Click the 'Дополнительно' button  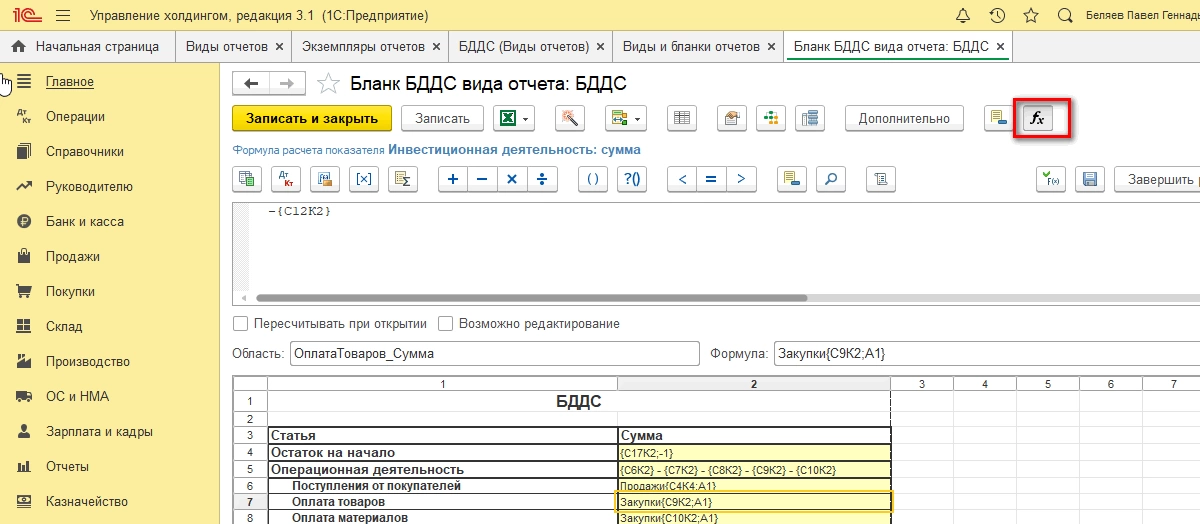tap(904, 118)
